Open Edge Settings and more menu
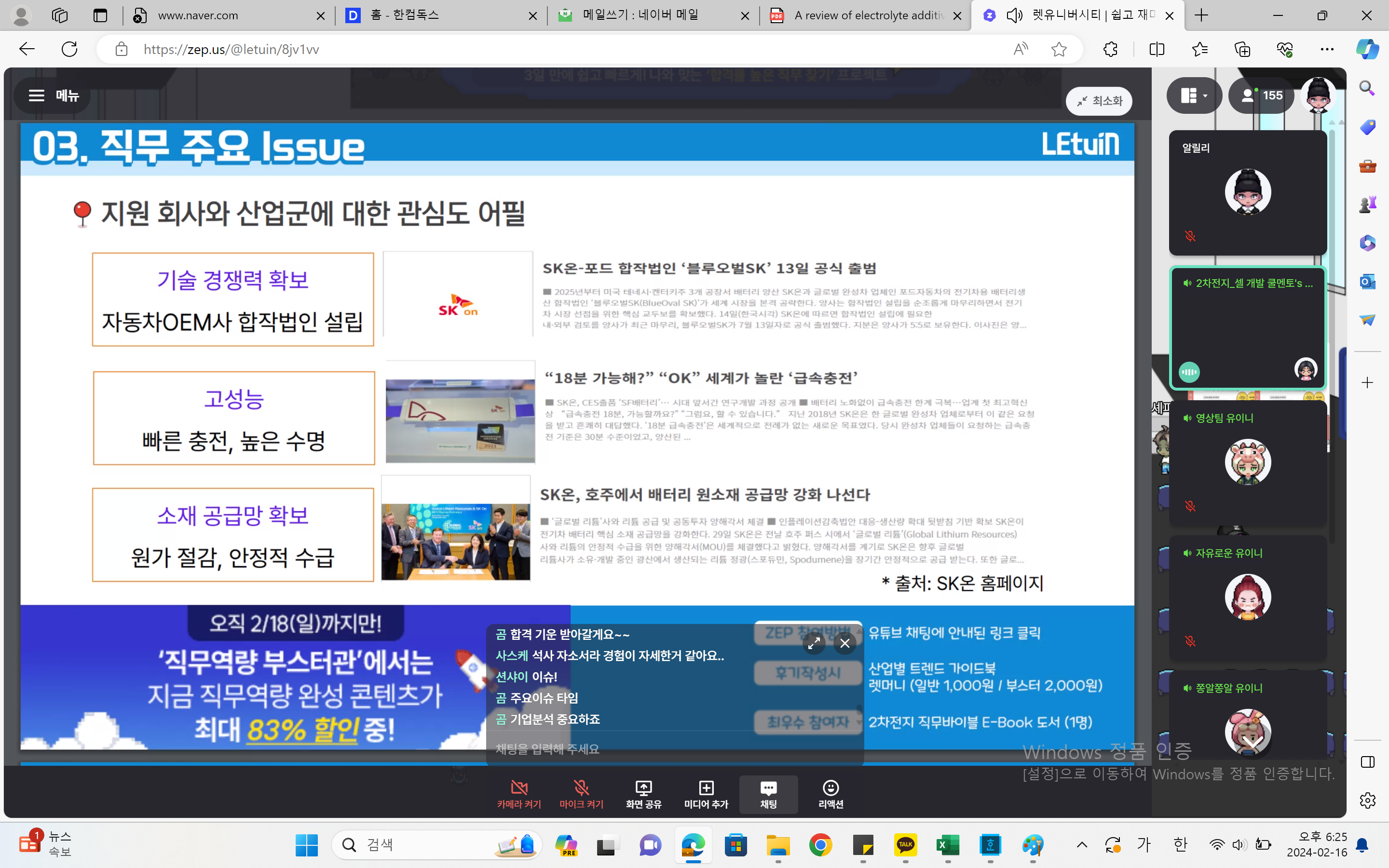 click(x=1327, y=49)
